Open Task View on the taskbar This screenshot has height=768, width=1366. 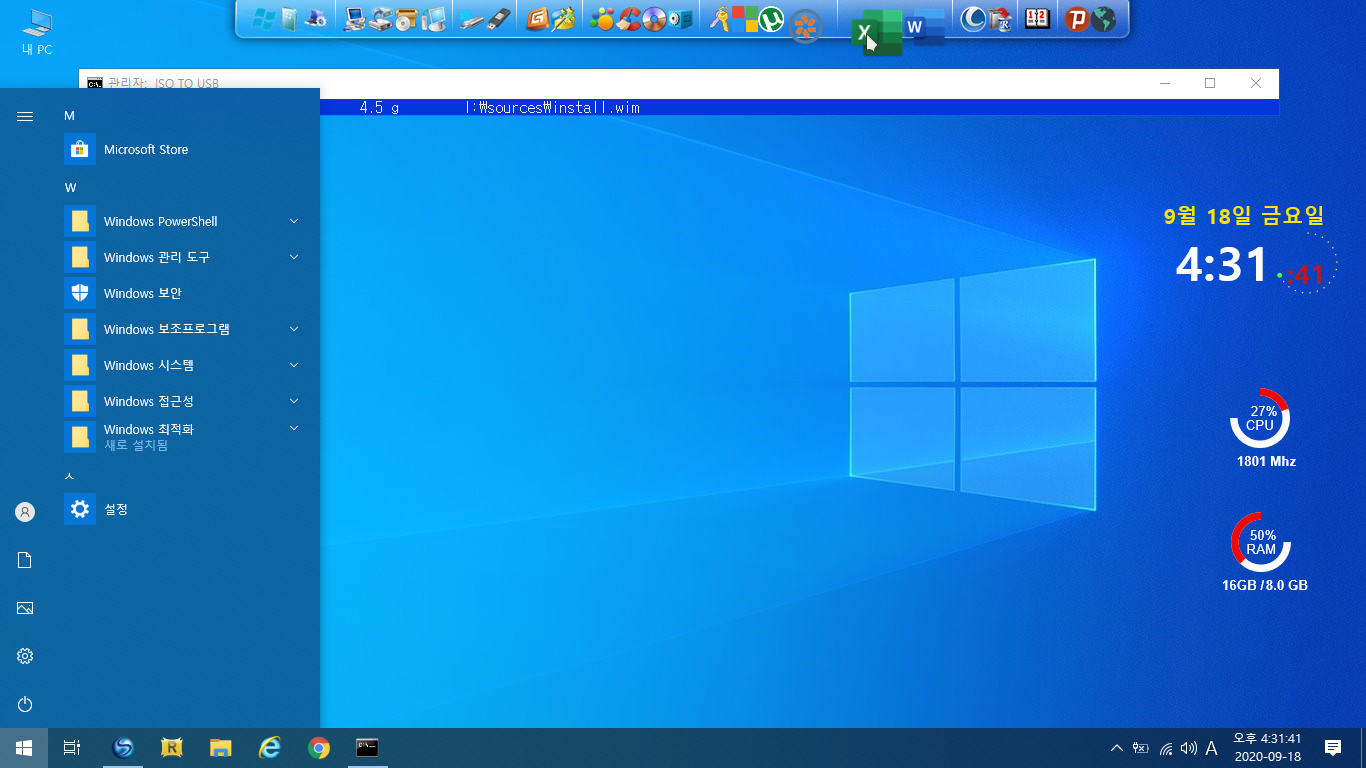(72, 747)
